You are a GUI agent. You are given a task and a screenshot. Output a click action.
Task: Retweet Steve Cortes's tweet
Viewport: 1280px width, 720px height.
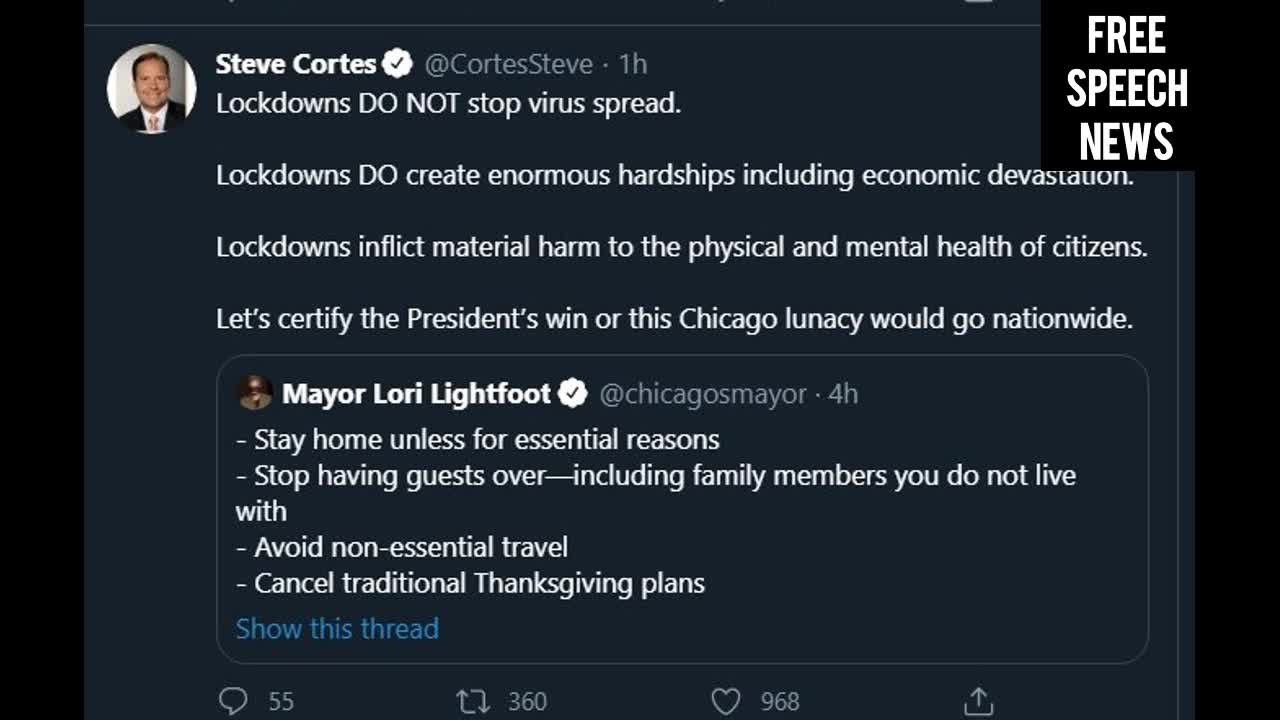[472, 701]
